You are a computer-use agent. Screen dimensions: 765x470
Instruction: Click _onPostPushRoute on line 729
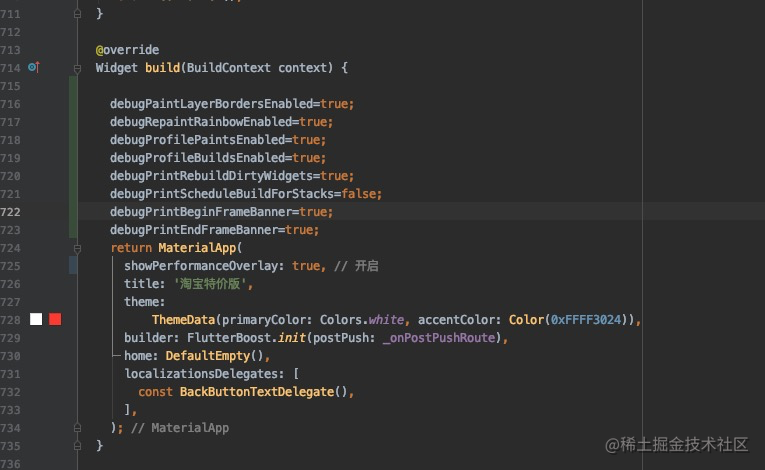(x=439, y=338)
